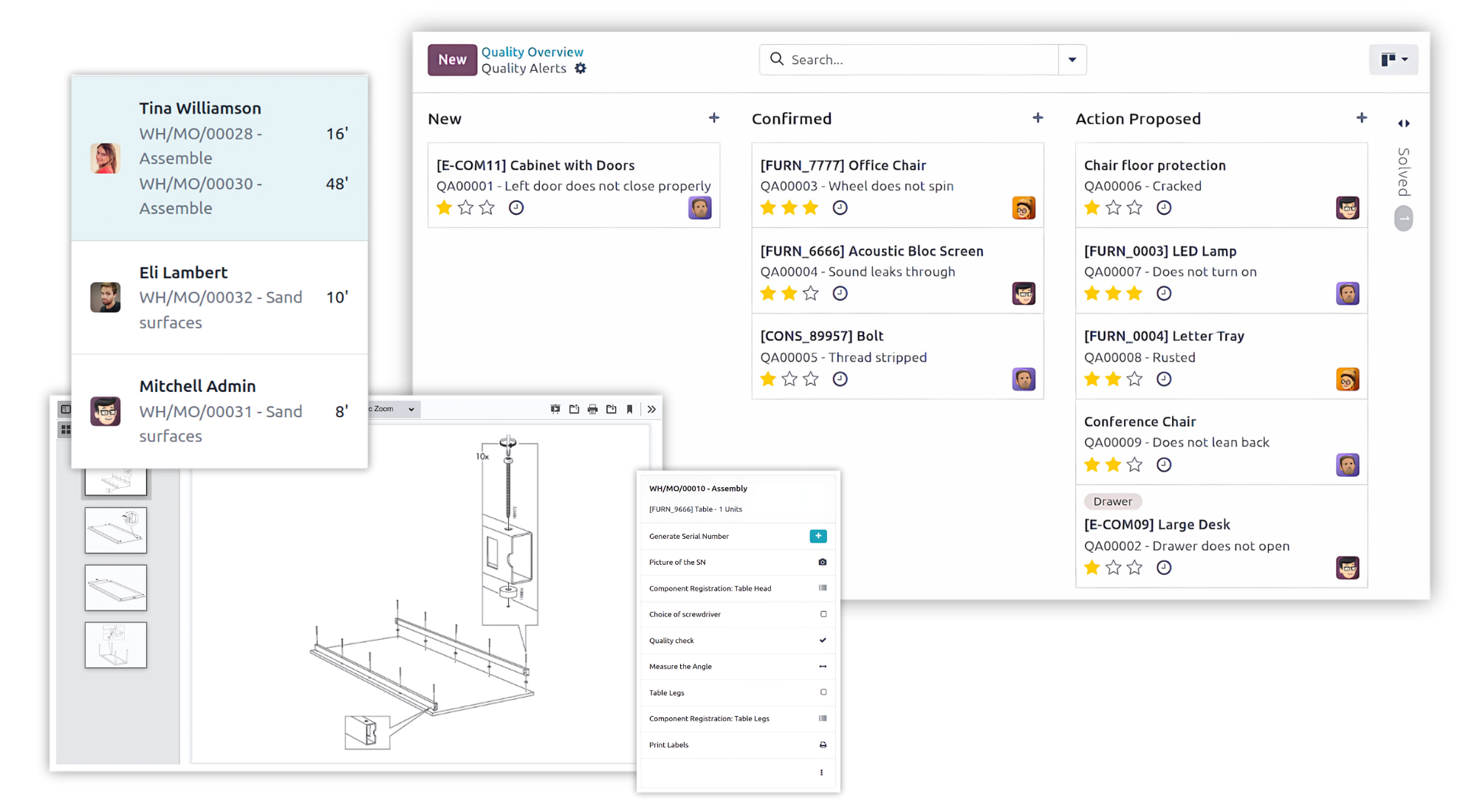Image resolution: width=1477 pixels, height=812 pixels.
Task: Click activity clock on Office Chair card
Action: point(840,208)
